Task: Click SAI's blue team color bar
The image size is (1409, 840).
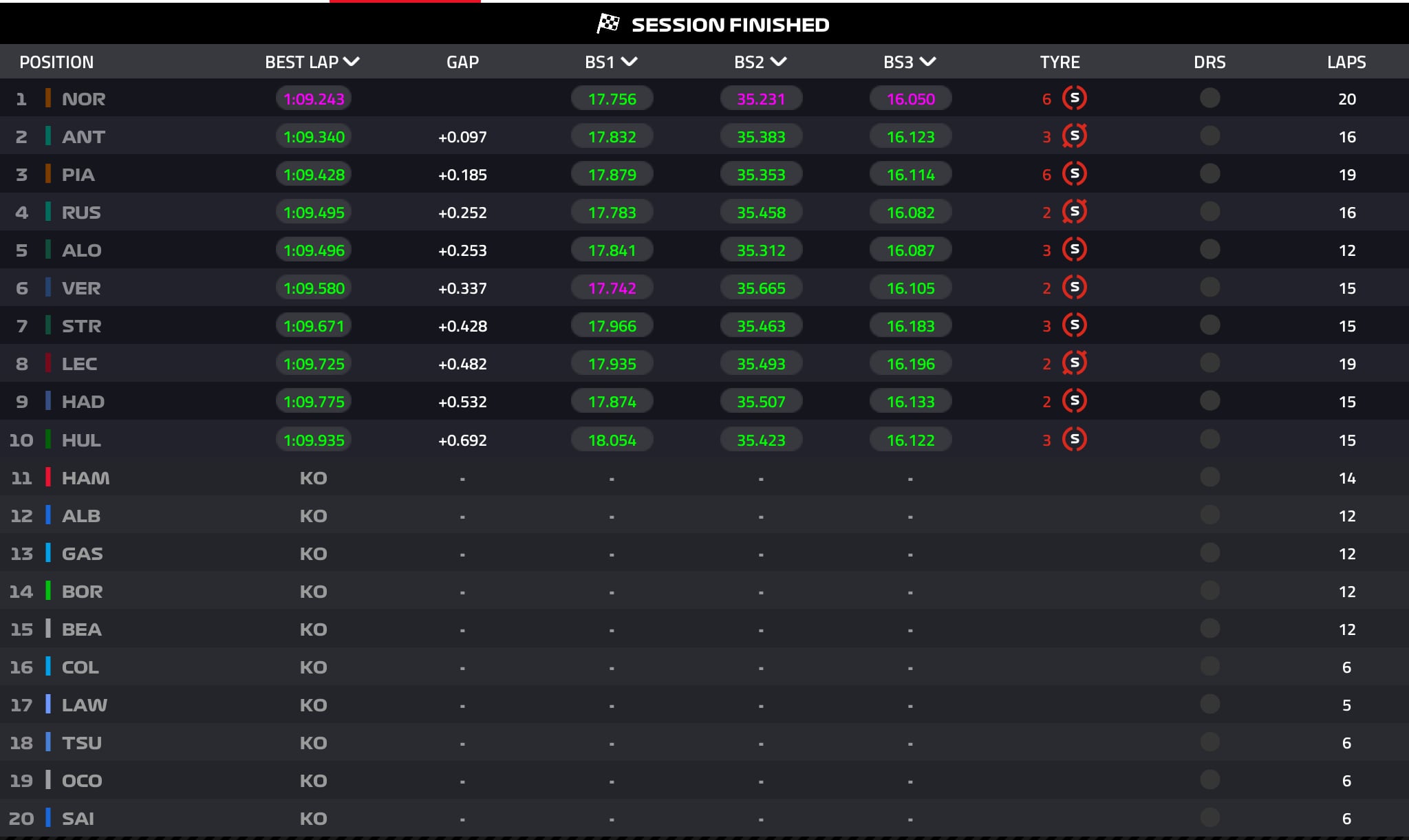Action: [x=48, y=818]
